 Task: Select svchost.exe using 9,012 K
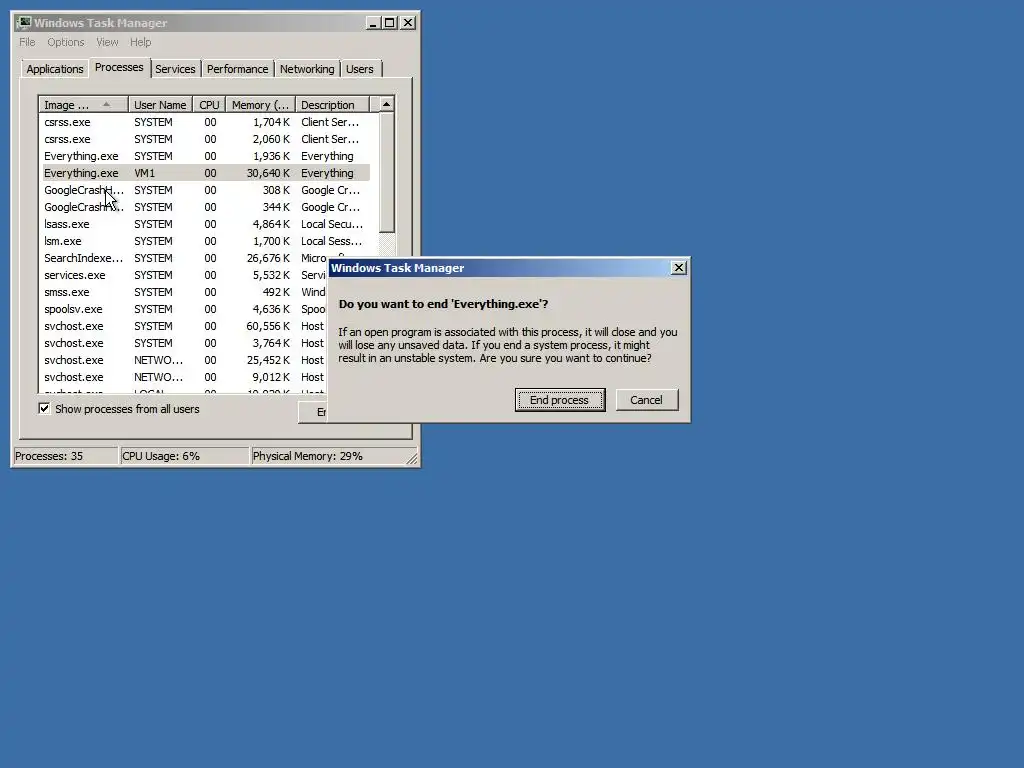pyautogui.click(x=184, y=377)
